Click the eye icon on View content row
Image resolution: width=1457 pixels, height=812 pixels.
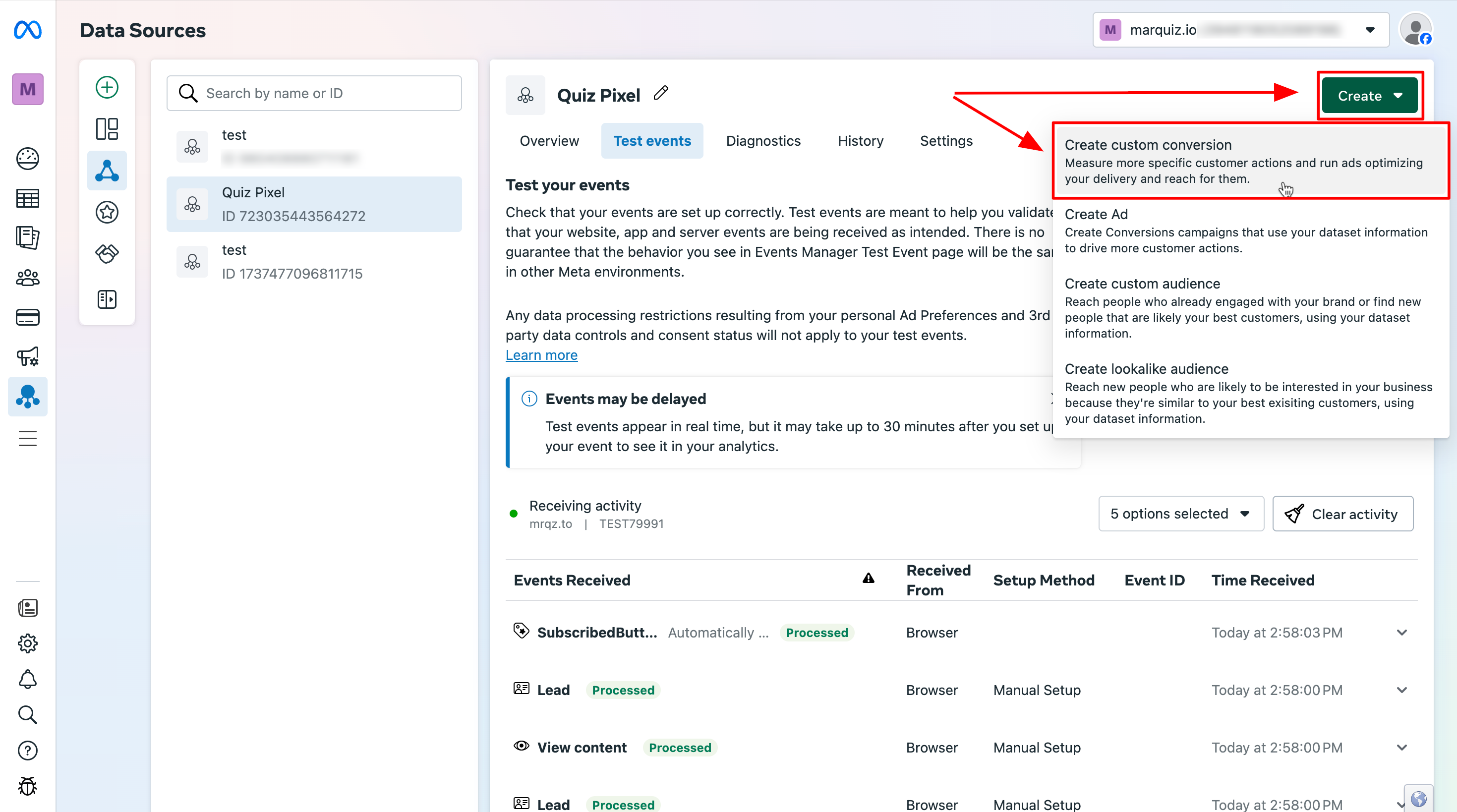pyautogui.click(x=521, y=746)
